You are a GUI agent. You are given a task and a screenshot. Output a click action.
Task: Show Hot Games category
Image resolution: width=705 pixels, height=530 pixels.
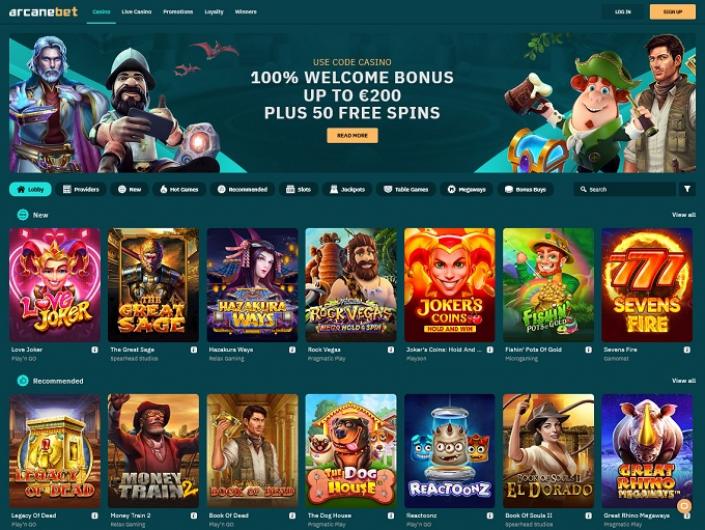179,189
